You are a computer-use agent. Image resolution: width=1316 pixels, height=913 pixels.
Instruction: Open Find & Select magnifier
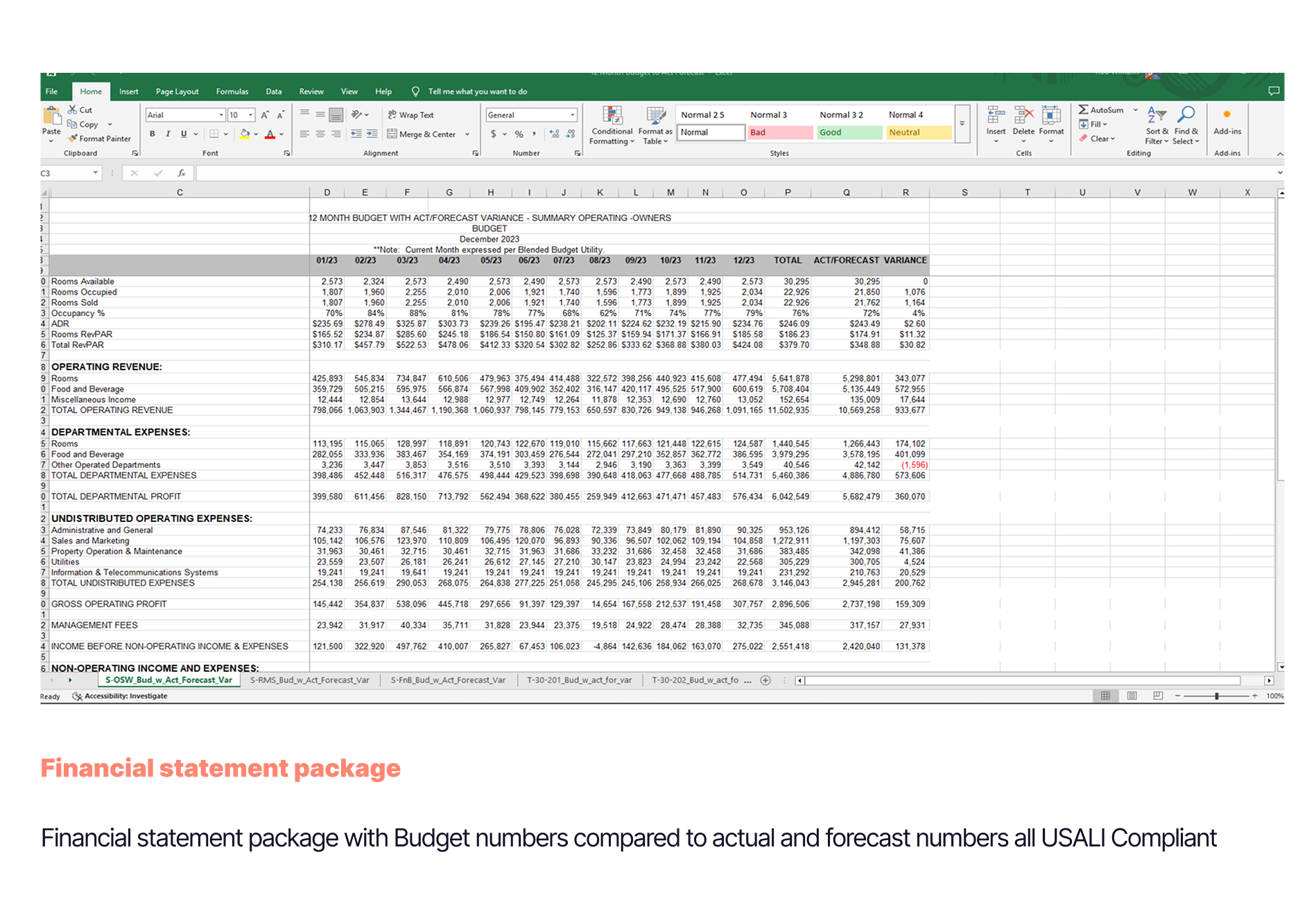(x=1186, y=125)
